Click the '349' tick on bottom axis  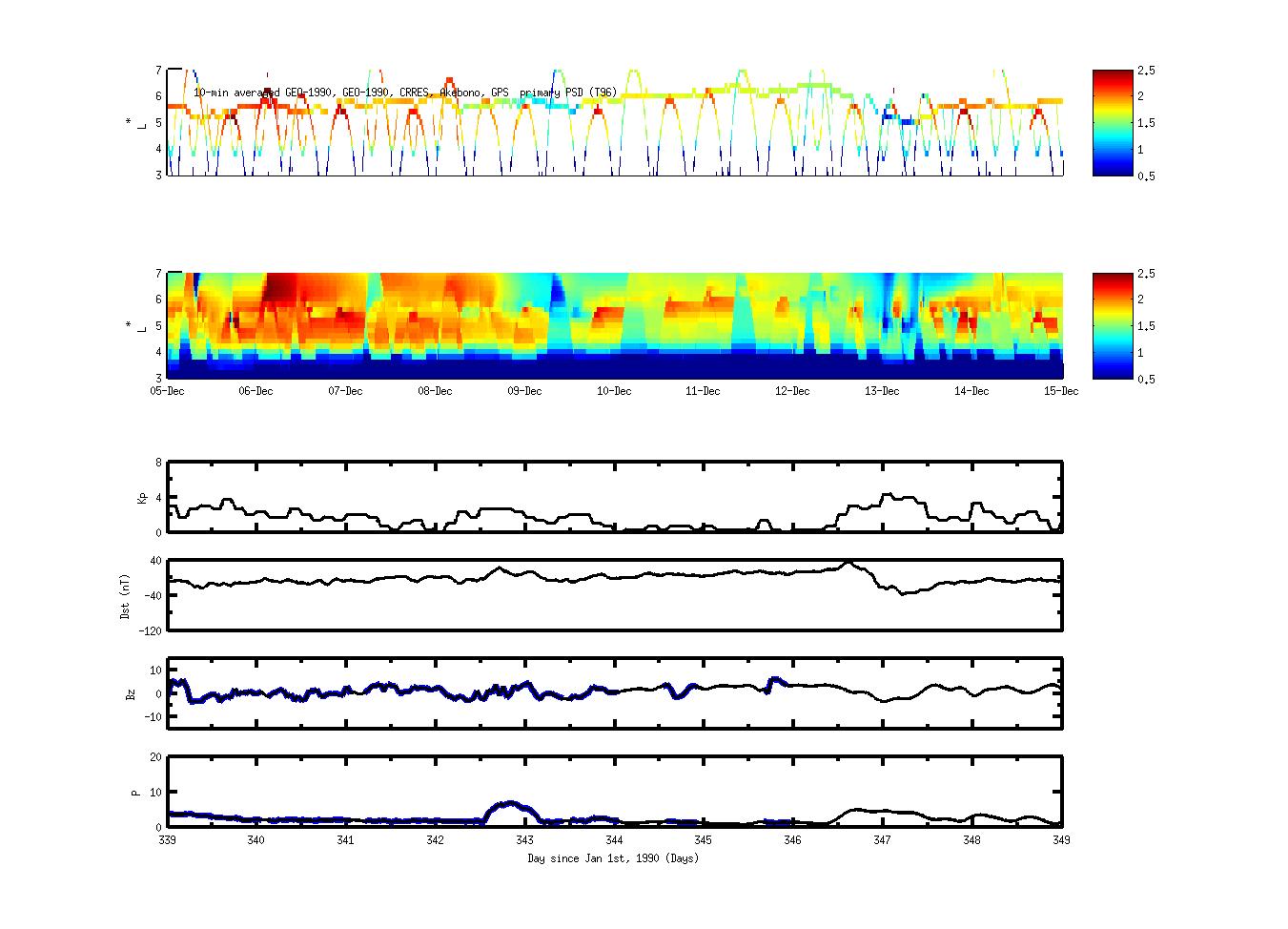1060,840
